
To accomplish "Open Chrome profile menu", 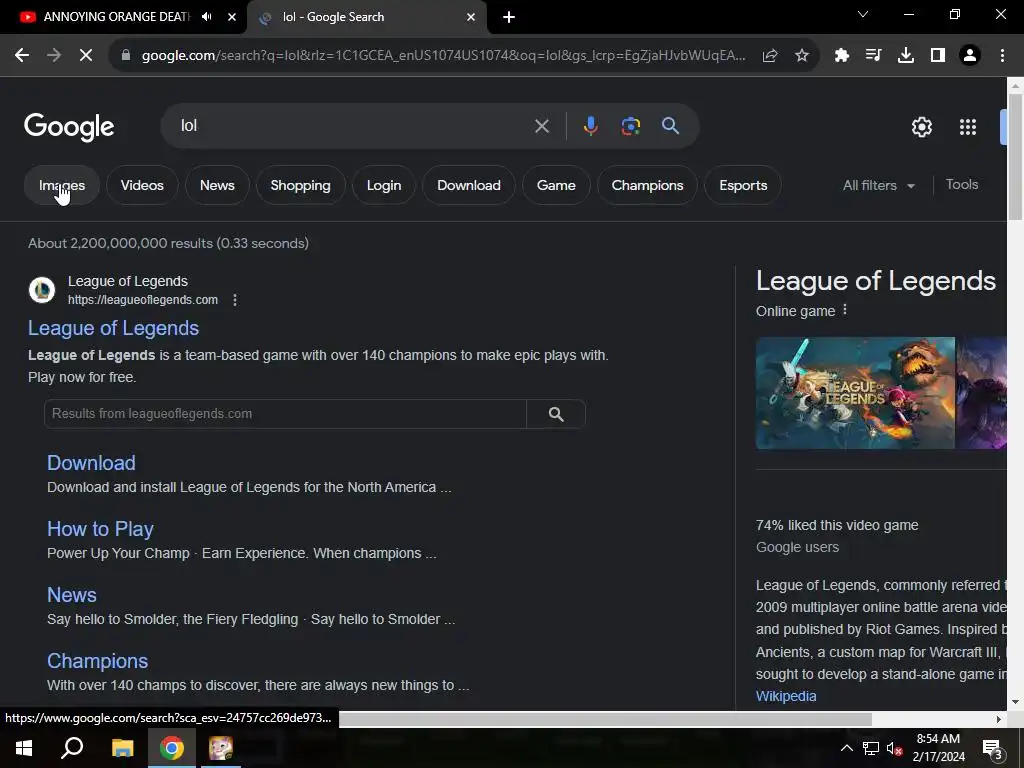I will [970, 56].
